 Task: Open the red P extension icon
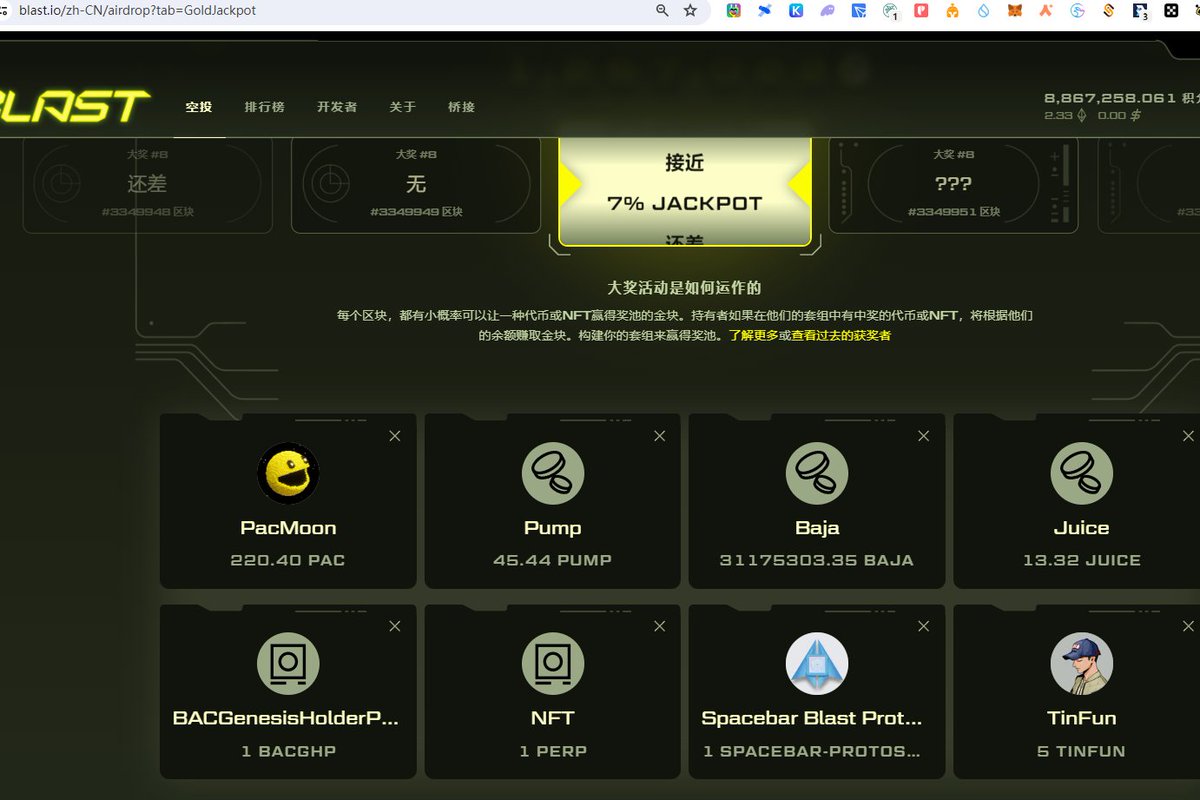[921, 11]
